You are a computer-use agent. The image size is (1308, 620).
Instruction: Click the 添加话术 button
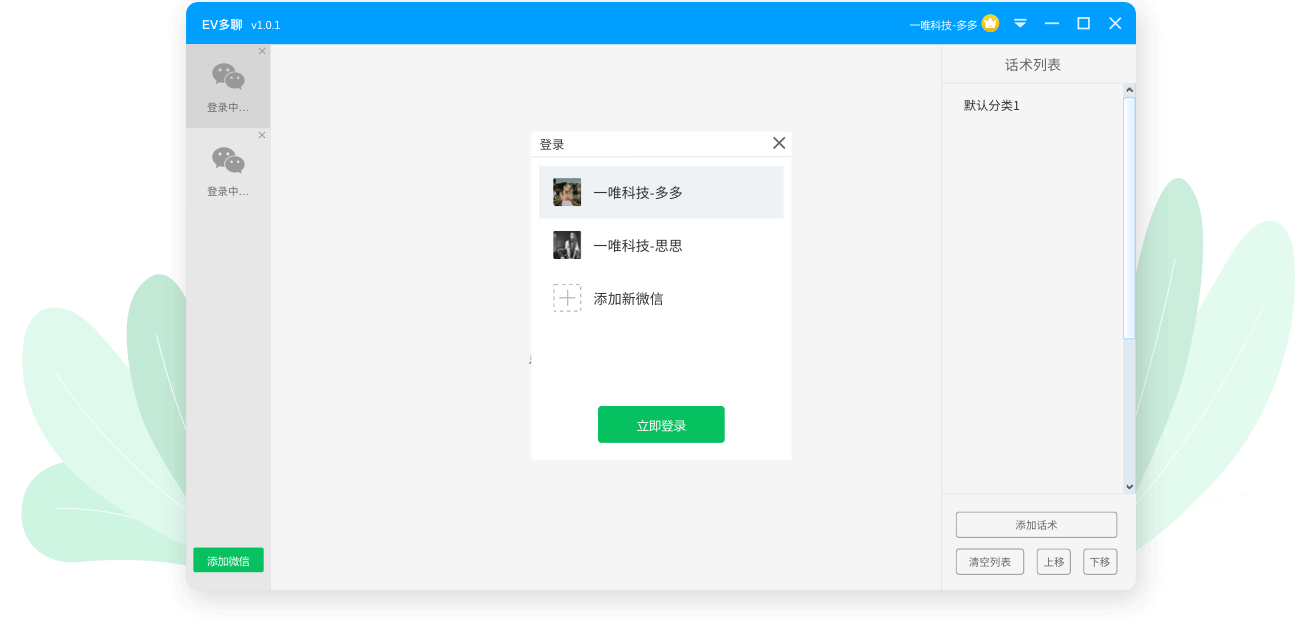point(1036,524)
